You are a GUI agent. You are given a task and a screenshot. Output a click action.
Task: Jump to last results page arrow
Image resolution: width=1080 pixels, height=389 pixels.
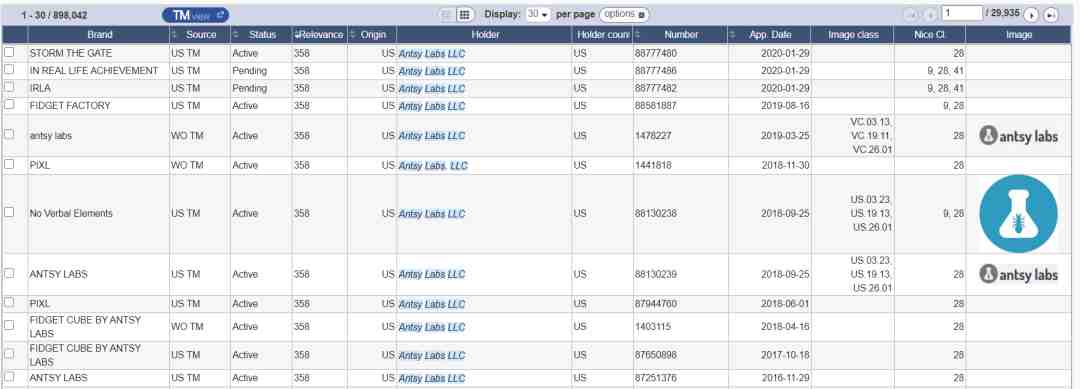coord(1050,15)
